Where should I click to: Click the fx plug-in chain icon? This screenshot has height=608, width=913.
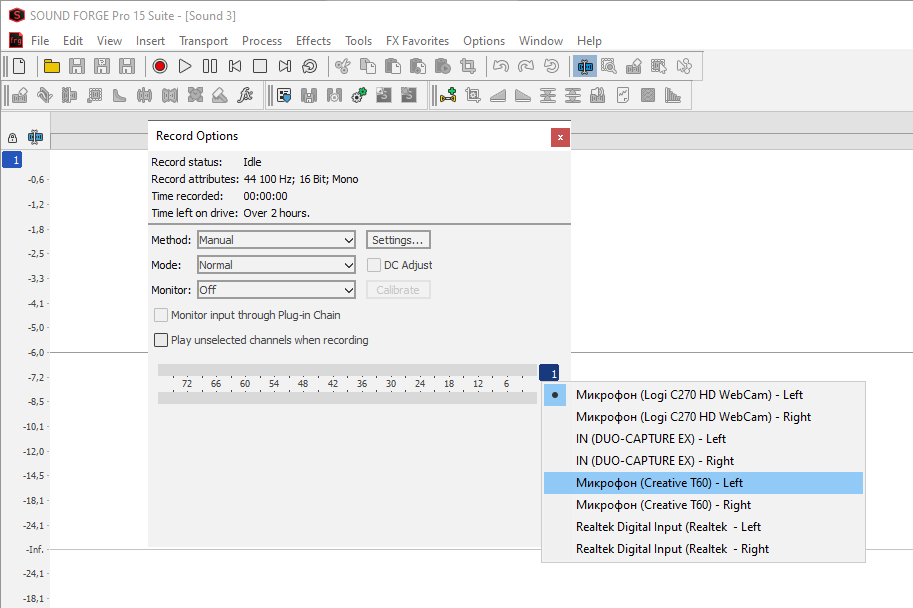(x=245, y=95)
